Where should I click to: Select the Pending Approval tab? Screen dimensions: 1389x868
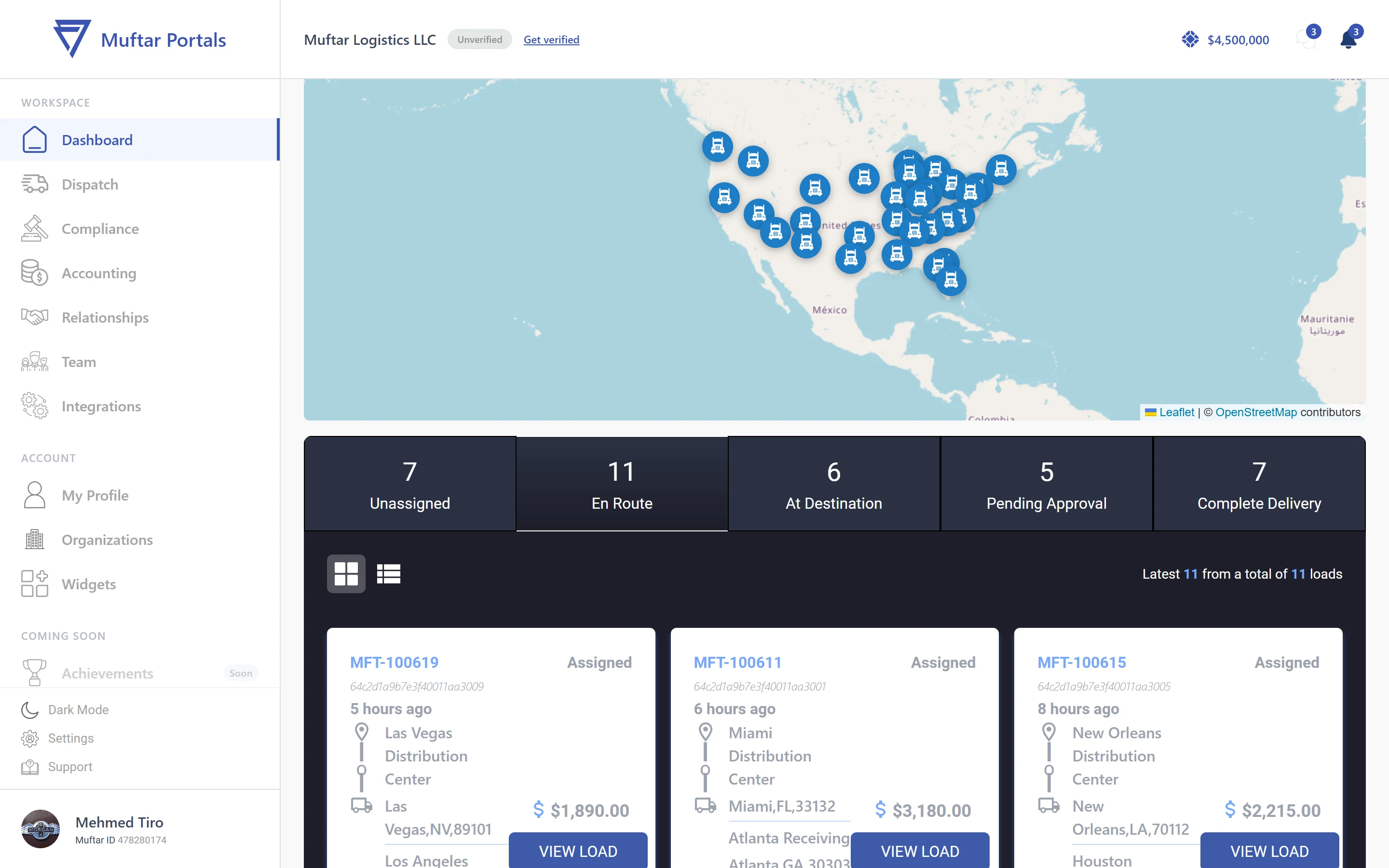tap(1047, 484)
